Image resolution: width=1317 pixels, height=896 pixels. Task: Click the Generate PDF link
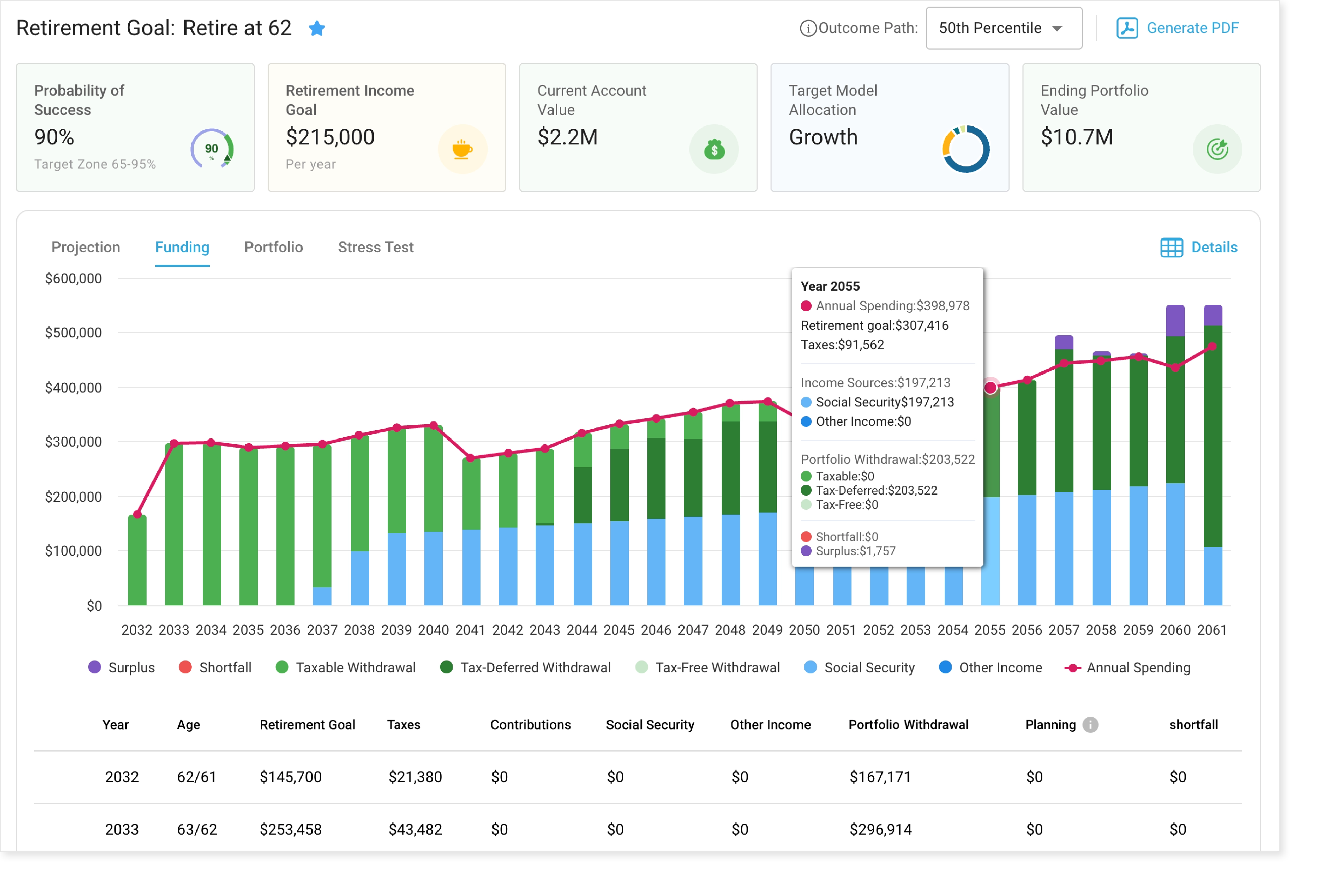(x=1192, y=28)
